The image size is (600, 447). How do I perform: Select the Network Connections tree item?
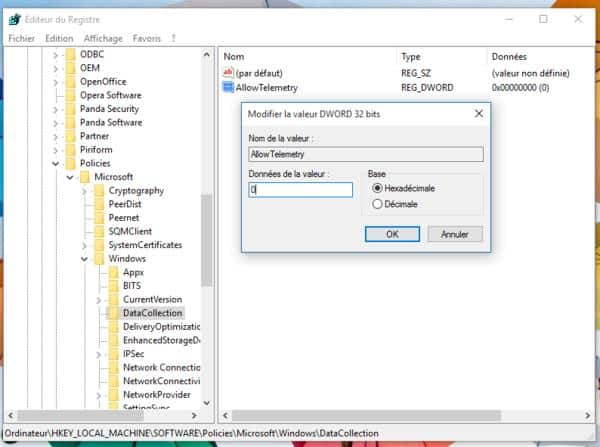click(x=161, y=367)
